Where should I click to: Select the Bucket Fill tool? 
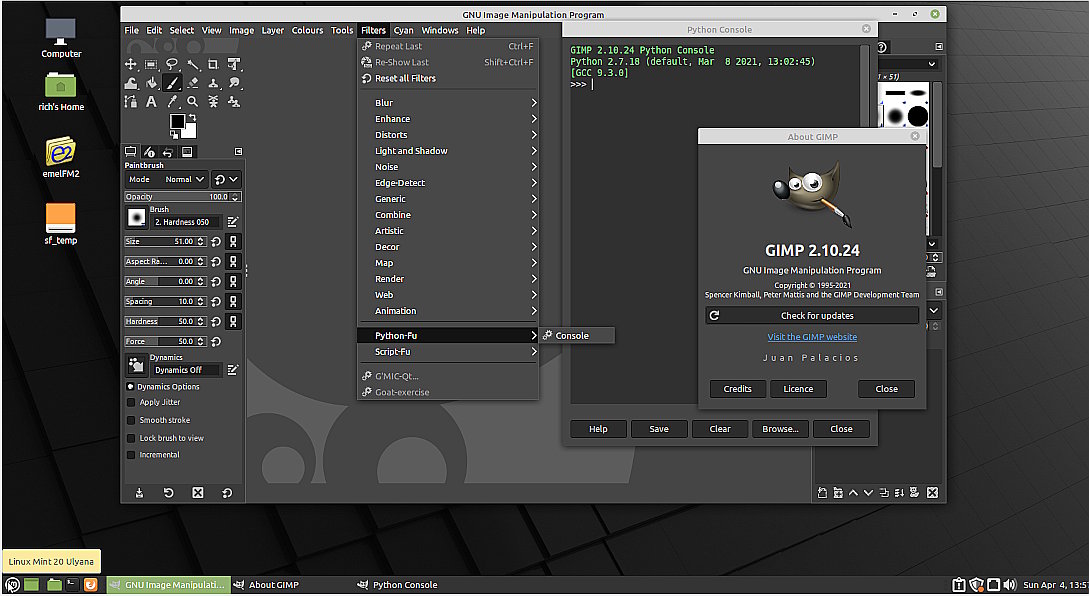pos(151,83)
